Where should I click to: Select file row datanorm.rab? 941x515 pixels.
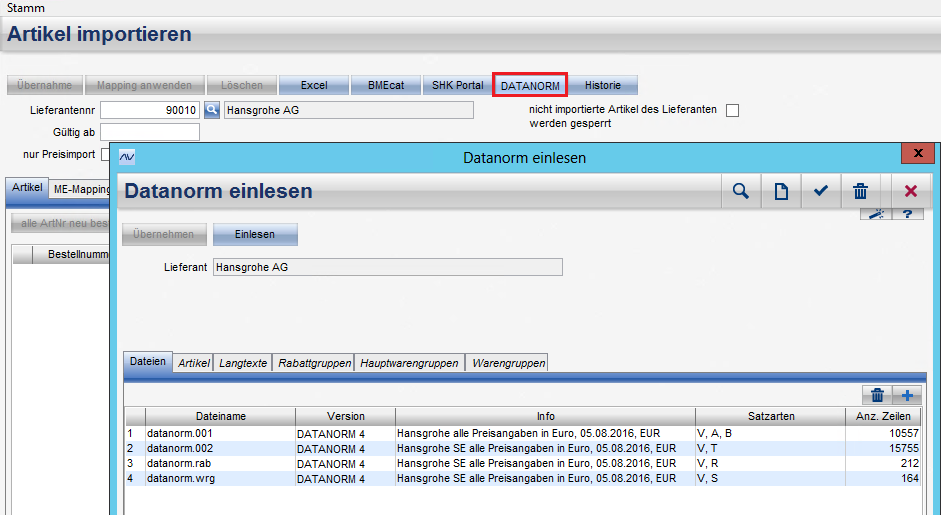tap(522, 463)
